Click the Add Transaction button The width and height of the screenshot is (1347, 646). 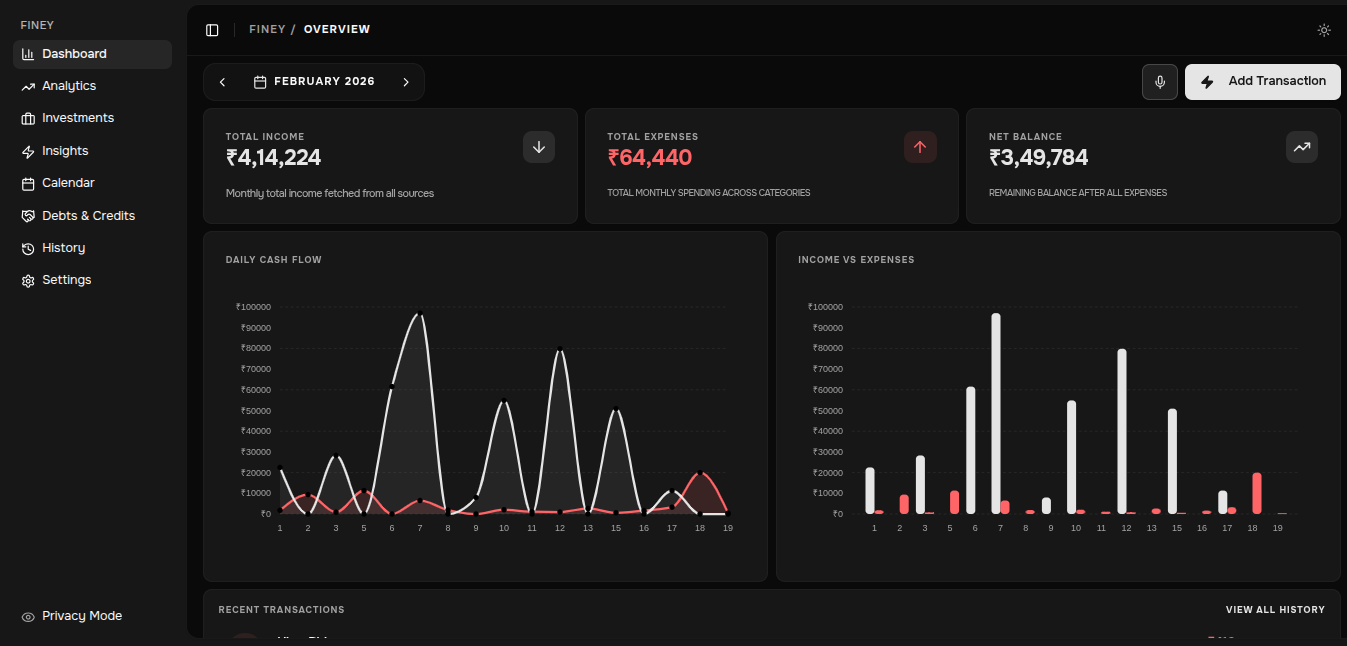point(1262,82)
